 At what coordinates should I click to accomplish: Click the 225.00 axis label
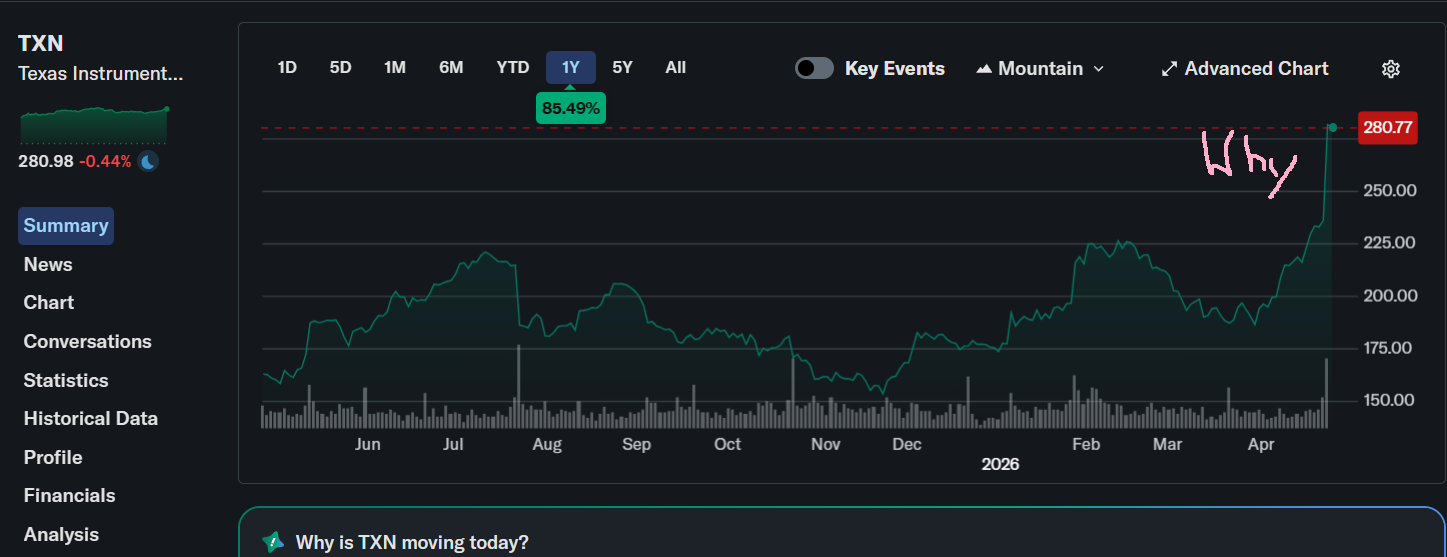click(1388, 243)
